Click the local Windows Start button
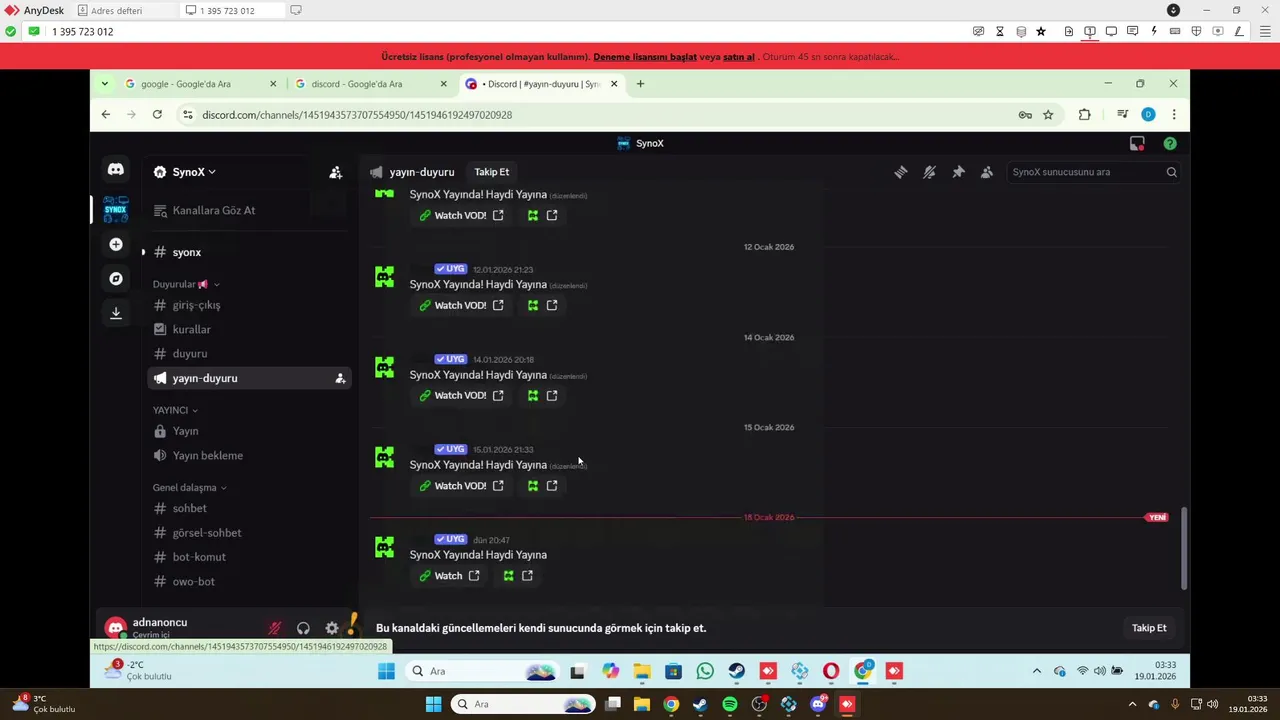This screenshot has width=1280, height=720. (x=433, y=704)
